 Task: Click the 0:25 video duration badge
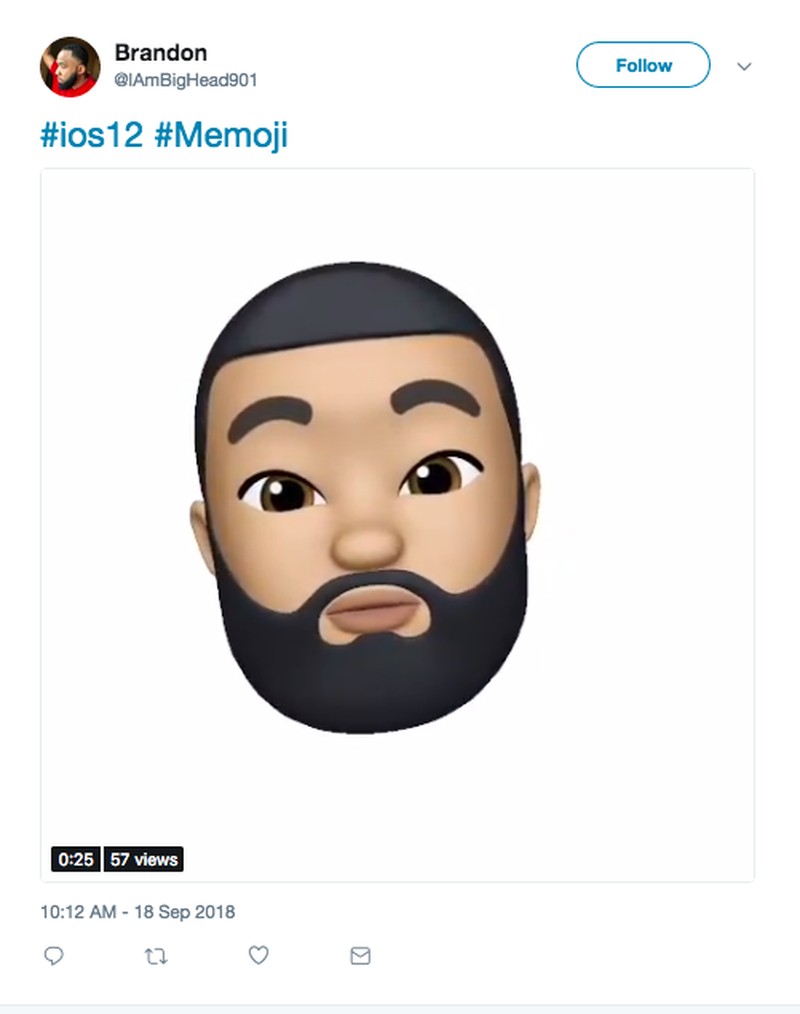[x=75, y=859]
